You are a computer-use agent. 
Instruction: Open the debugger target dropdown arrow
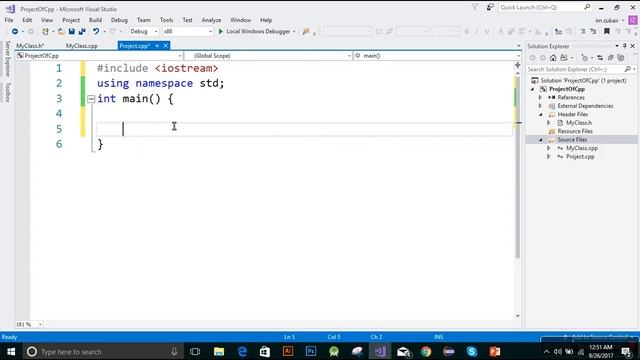294,31
